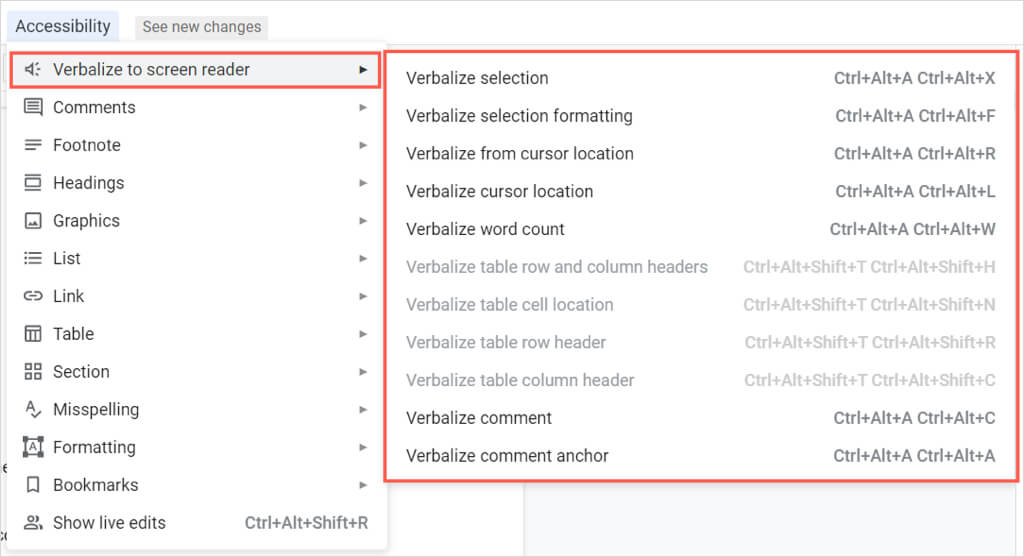Select Verbalize comment anchor
1024x557 pixels.
point(507,456)
